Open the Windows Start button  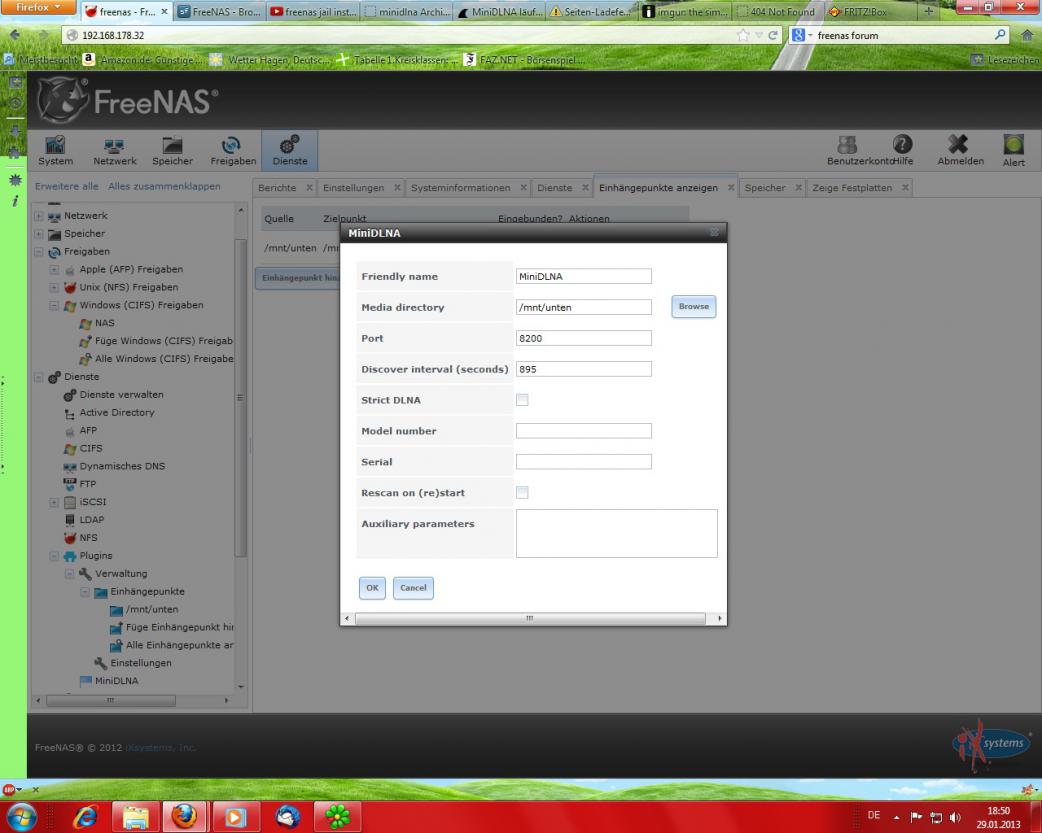[21, 816]
